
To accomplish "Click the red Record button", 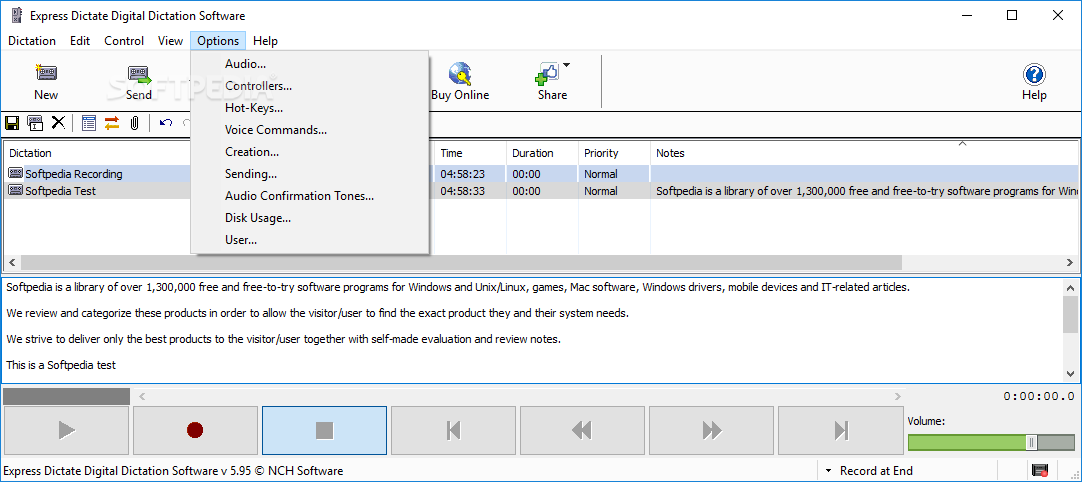I will (x=195, y=431).
